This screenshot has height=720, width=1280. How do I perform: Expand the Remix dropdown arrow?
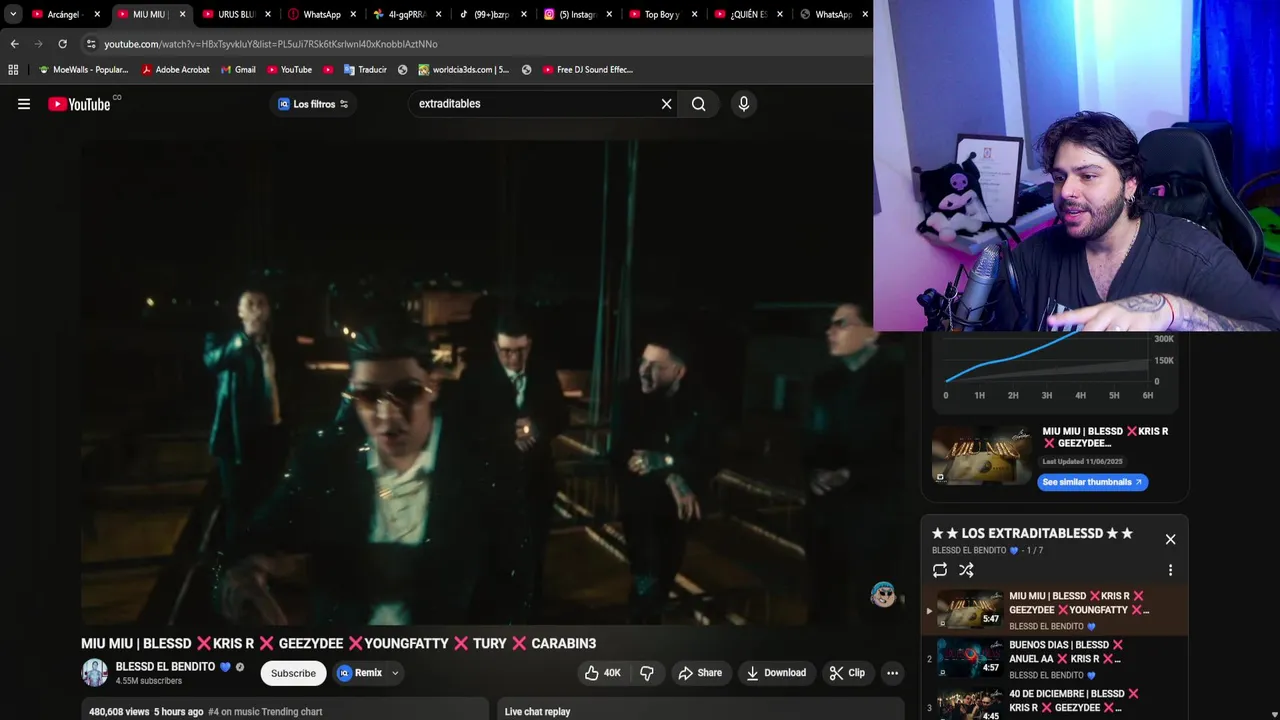pos(395,673)
